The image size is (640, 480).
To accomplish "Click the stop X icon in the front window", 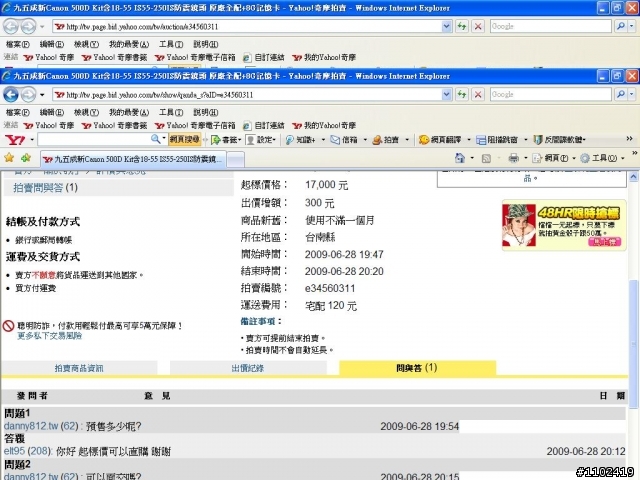I will 478,95.
